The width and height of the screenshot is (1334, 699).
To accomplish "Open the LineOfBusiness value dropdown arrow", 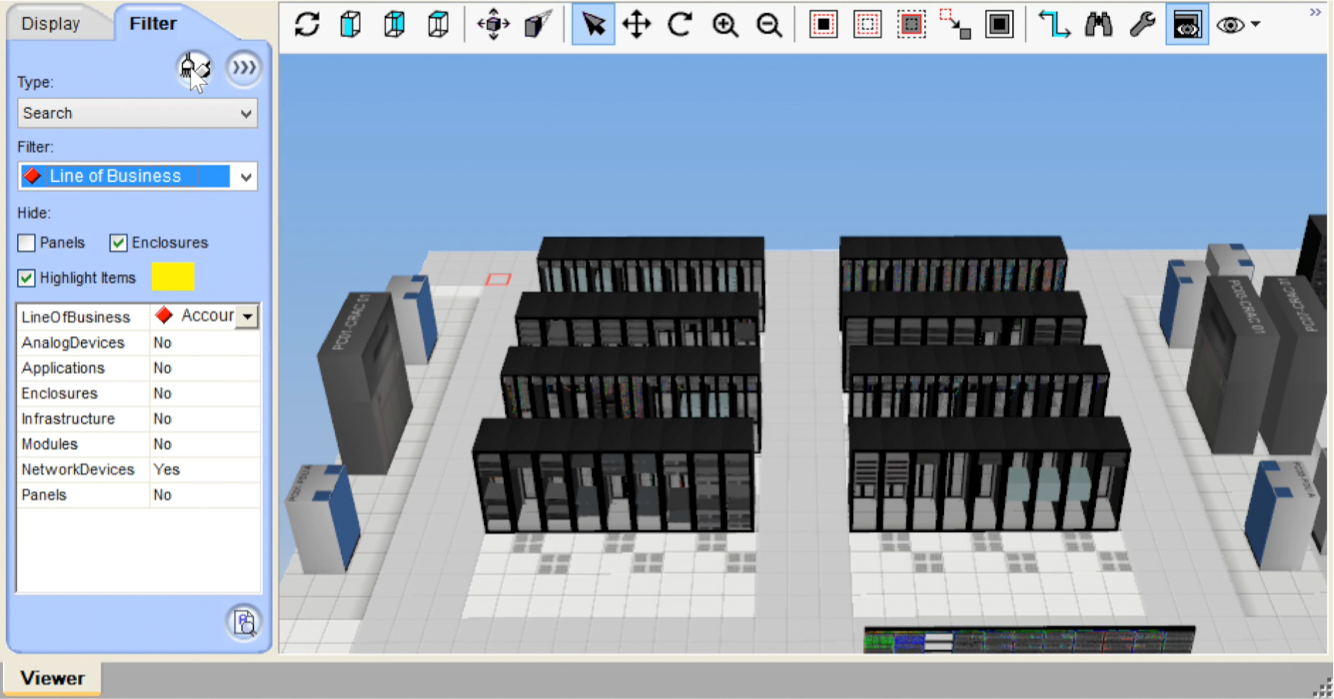I will click(x=247, y=317).
